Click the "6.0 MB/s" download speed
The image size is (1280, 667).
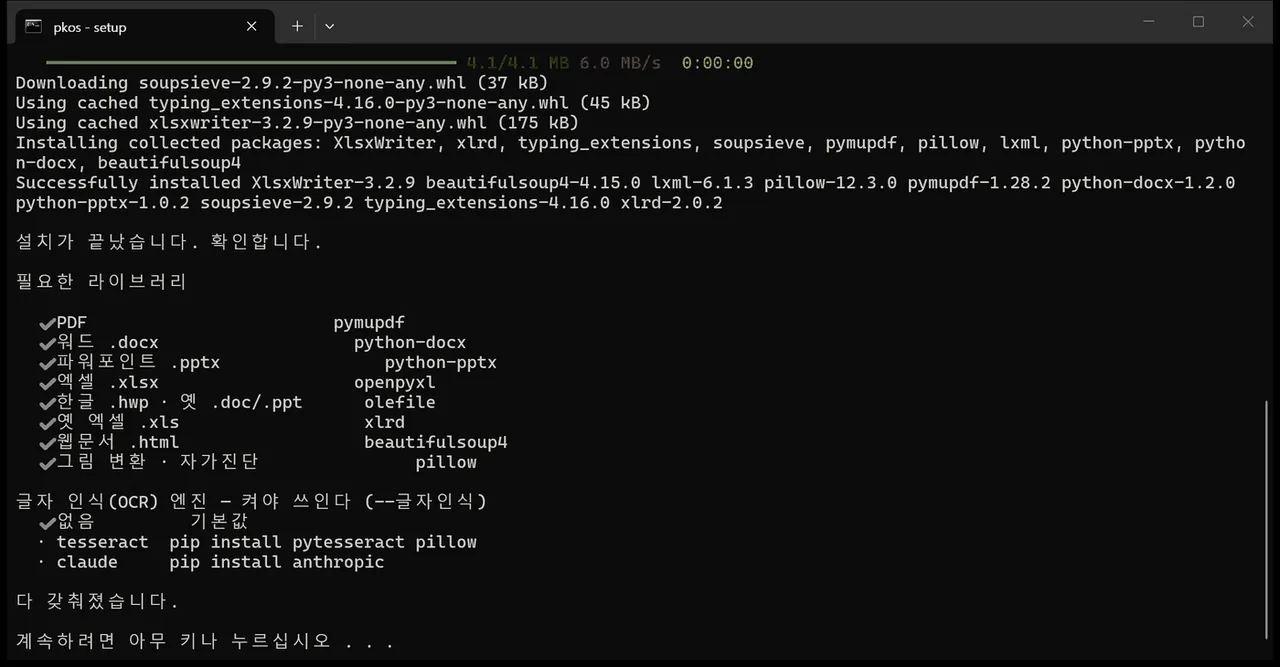pyautogui.click(x=620, y=63)
